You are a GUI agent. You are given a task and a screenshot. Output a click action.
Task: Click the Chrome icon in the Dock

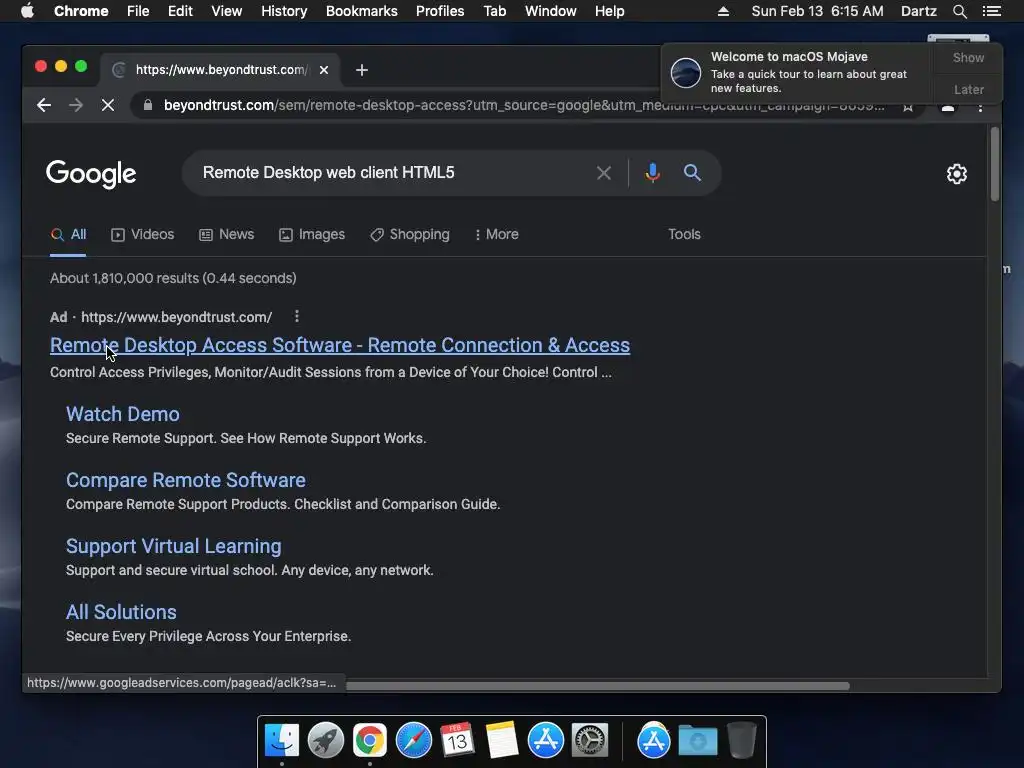(370, 741)
